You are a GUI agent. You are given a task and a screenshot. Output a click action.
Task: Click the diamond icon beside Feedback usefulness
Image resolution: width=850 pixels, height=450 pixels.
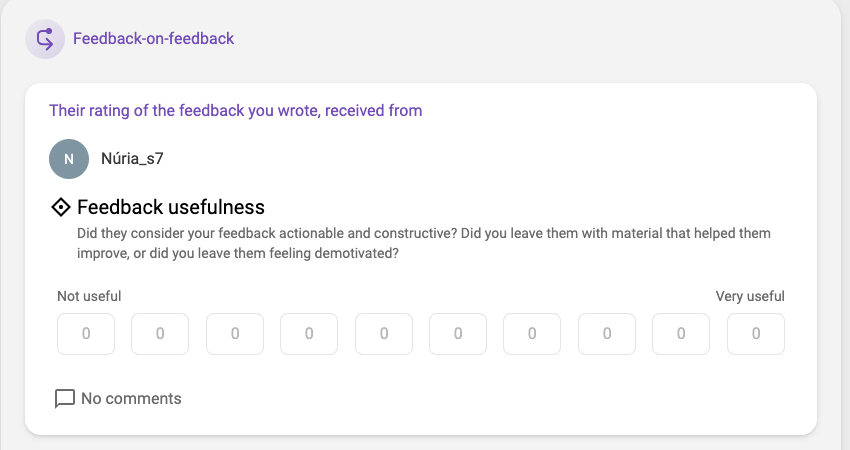coord(61,207)
